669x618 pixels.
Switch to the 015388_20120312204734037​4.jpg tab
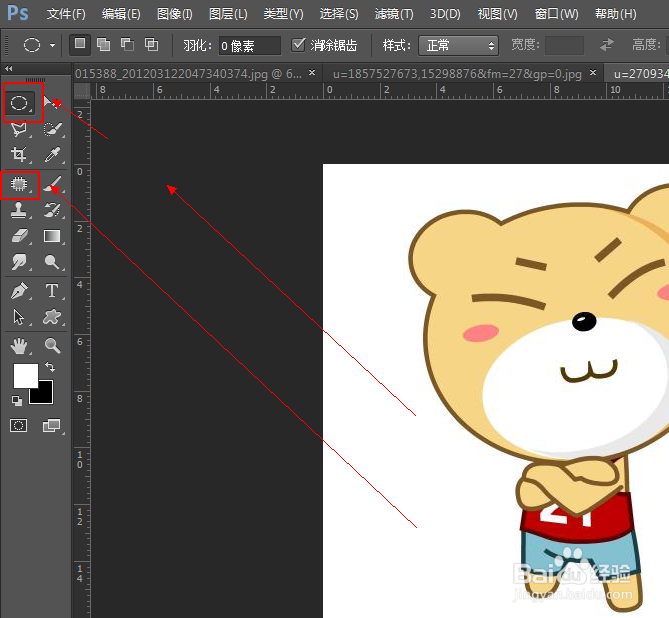click(x=188, y=74)
